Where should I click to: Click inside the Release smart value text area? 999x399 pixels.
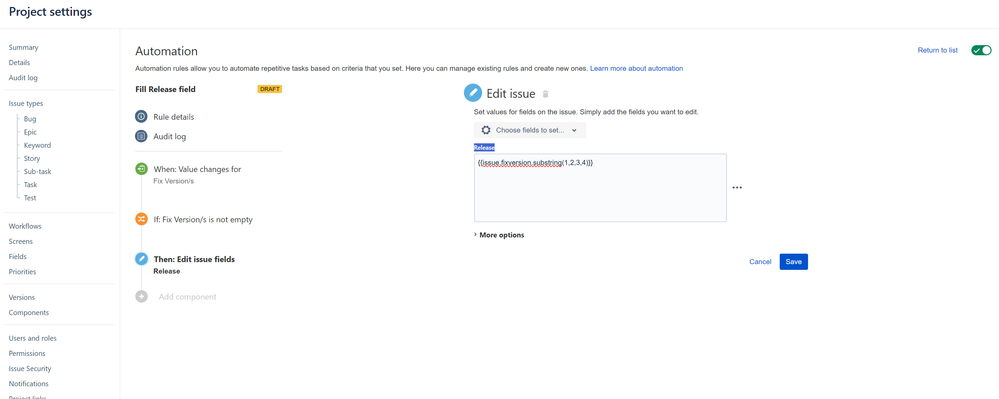pyautogui.click(x=600, y=188)
